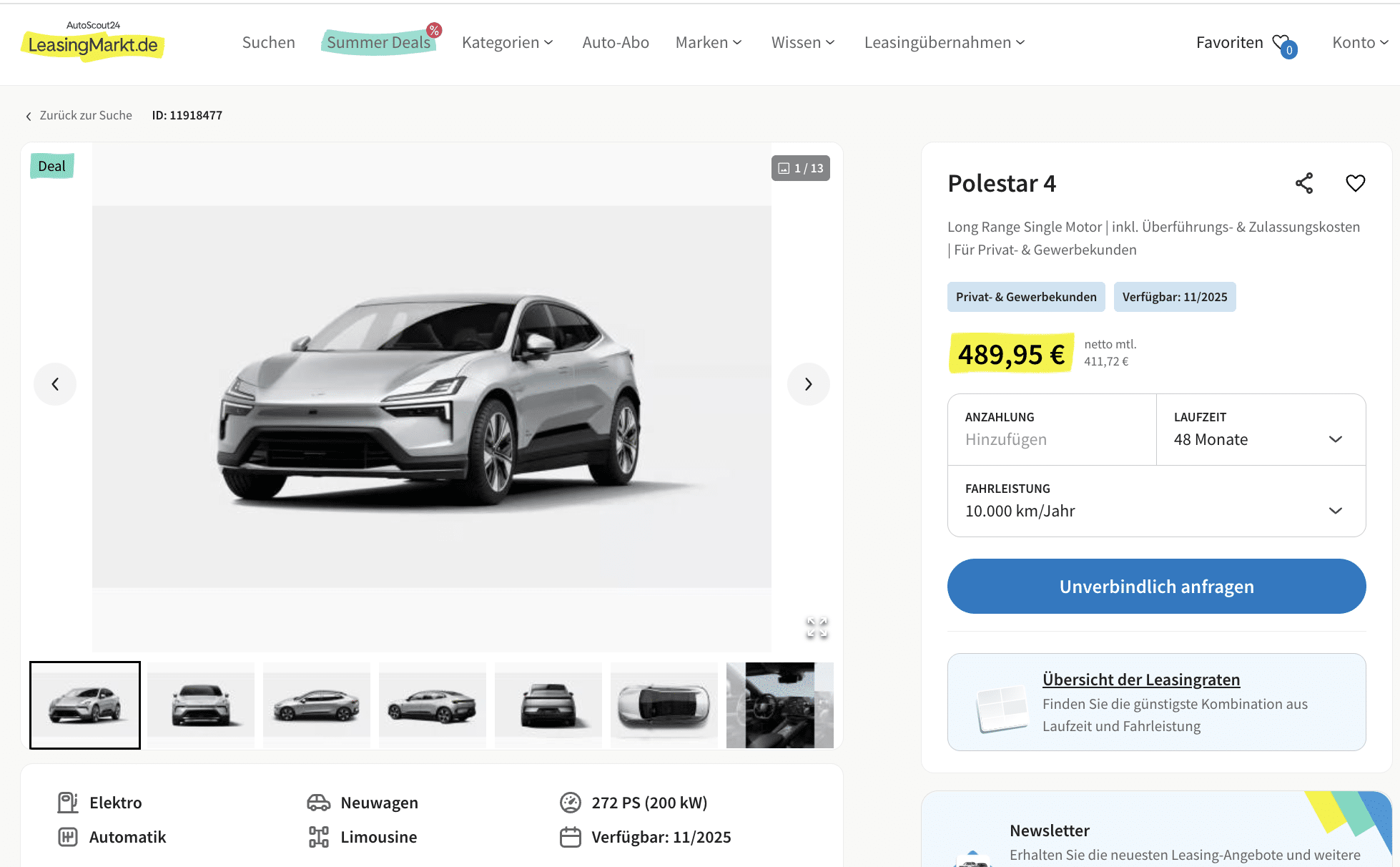Click the image counter 1 / 13 badge
1400x867 pixels.
(801, 168)
